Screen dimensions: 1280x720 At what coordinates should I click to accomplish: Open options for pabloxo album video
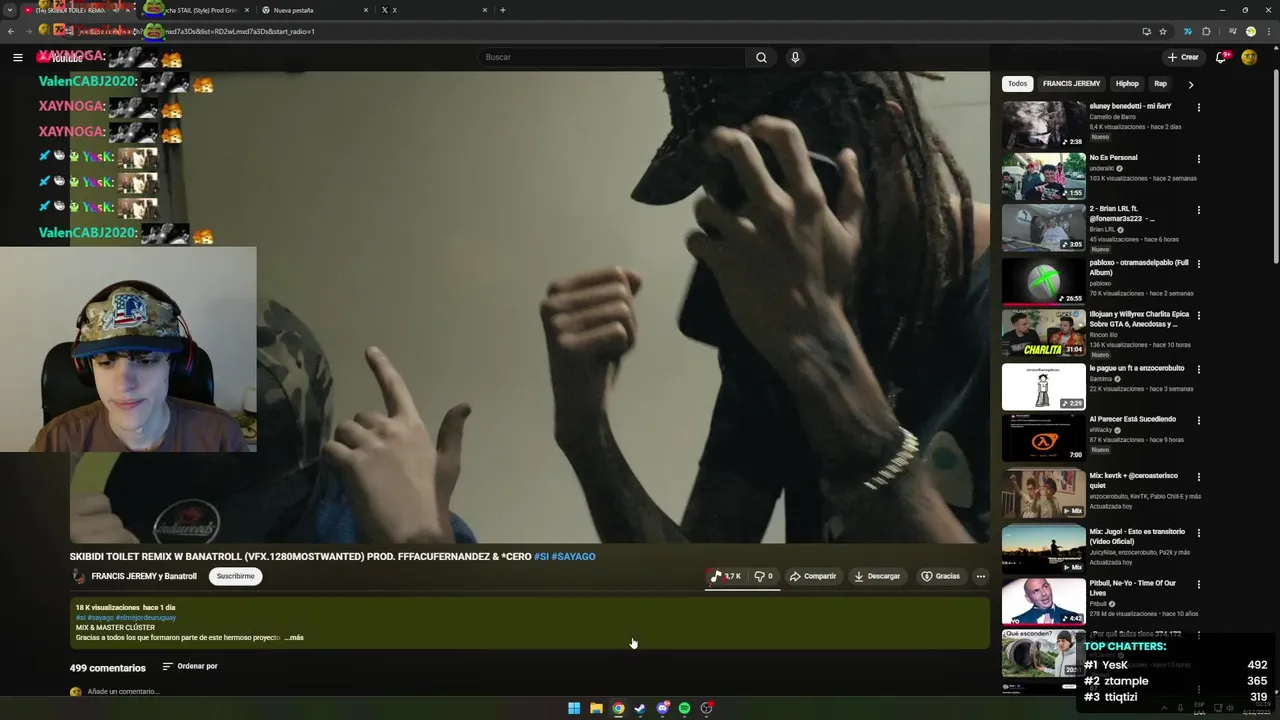click(x=1198, y=263)
